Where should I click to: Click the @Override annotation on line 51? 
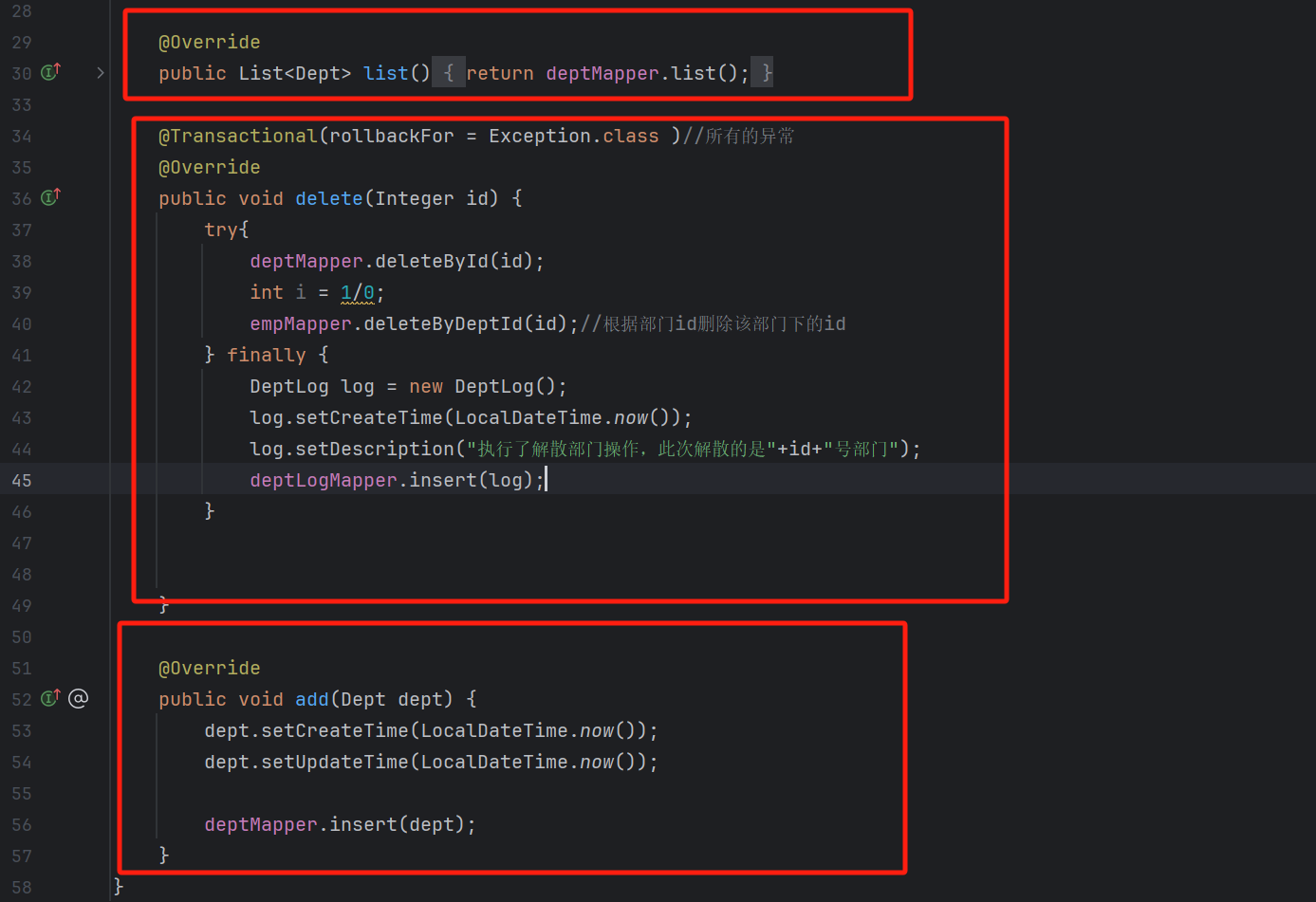tap(210, 668)
